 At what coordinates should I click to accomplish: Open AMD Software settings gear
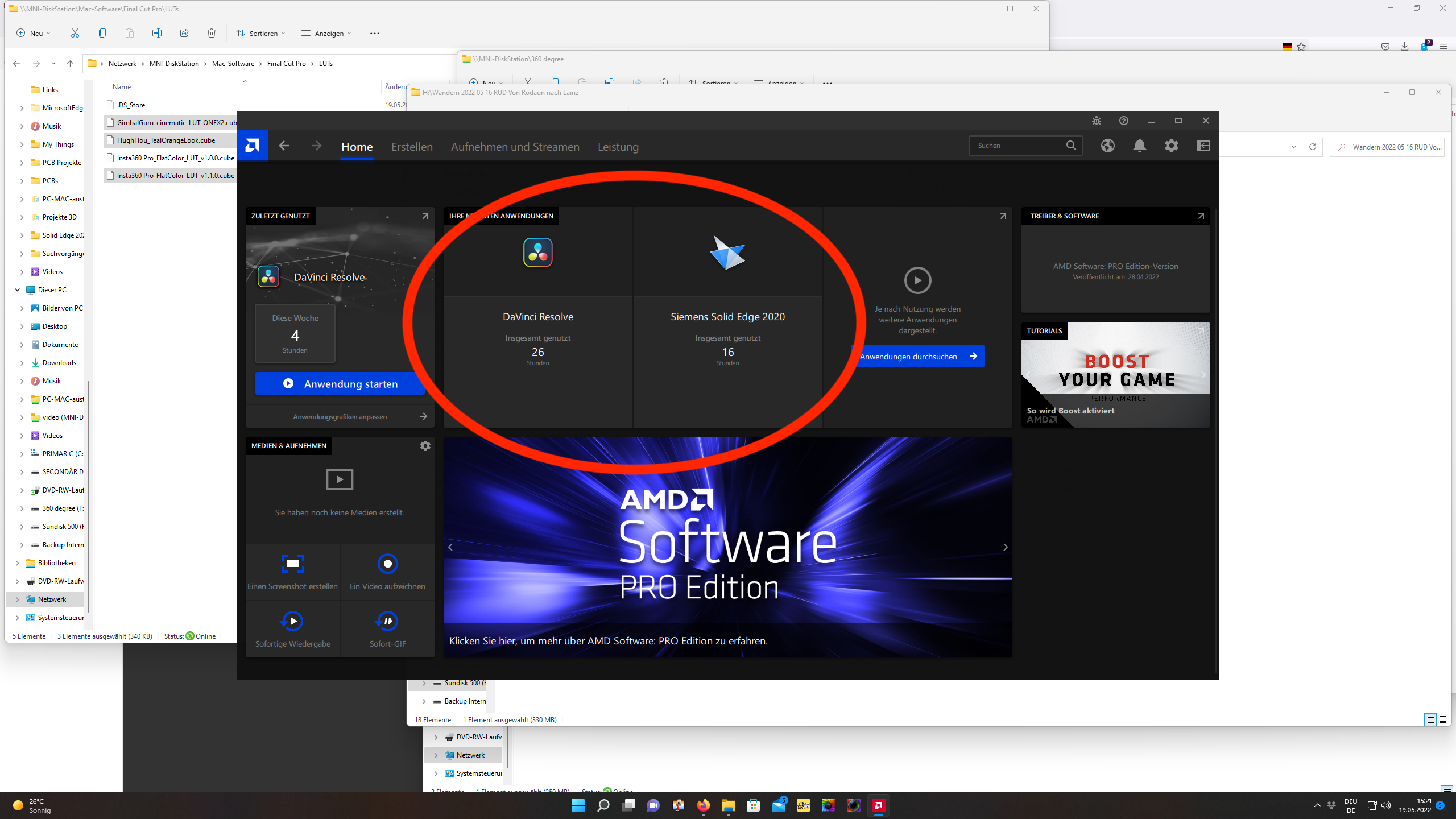[x=1171, y=146]
